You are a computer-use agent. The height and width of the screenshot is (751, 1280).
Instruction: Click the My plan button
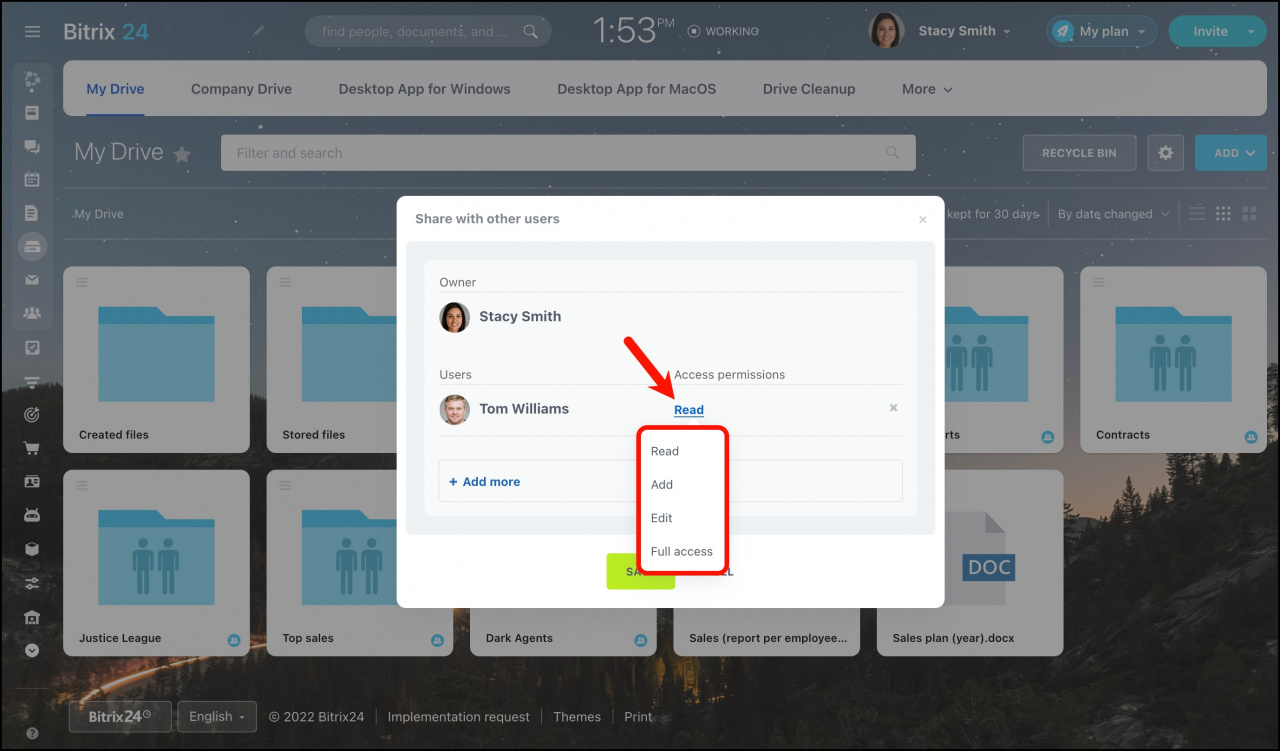(x=1102, y=31)
